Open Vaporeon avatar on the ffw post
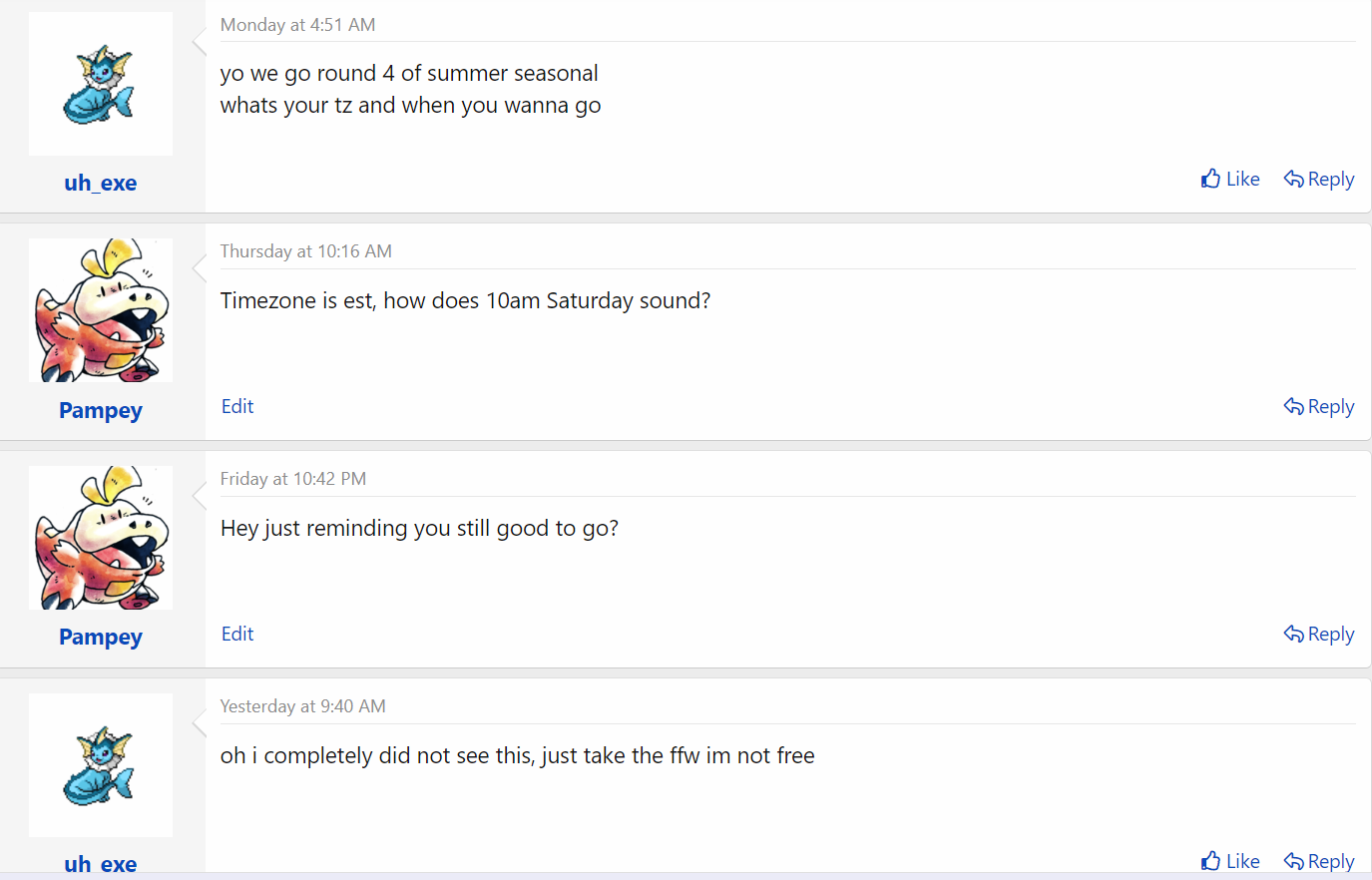The width and height of the screenshot is (1372, 880). click(100, 765)
